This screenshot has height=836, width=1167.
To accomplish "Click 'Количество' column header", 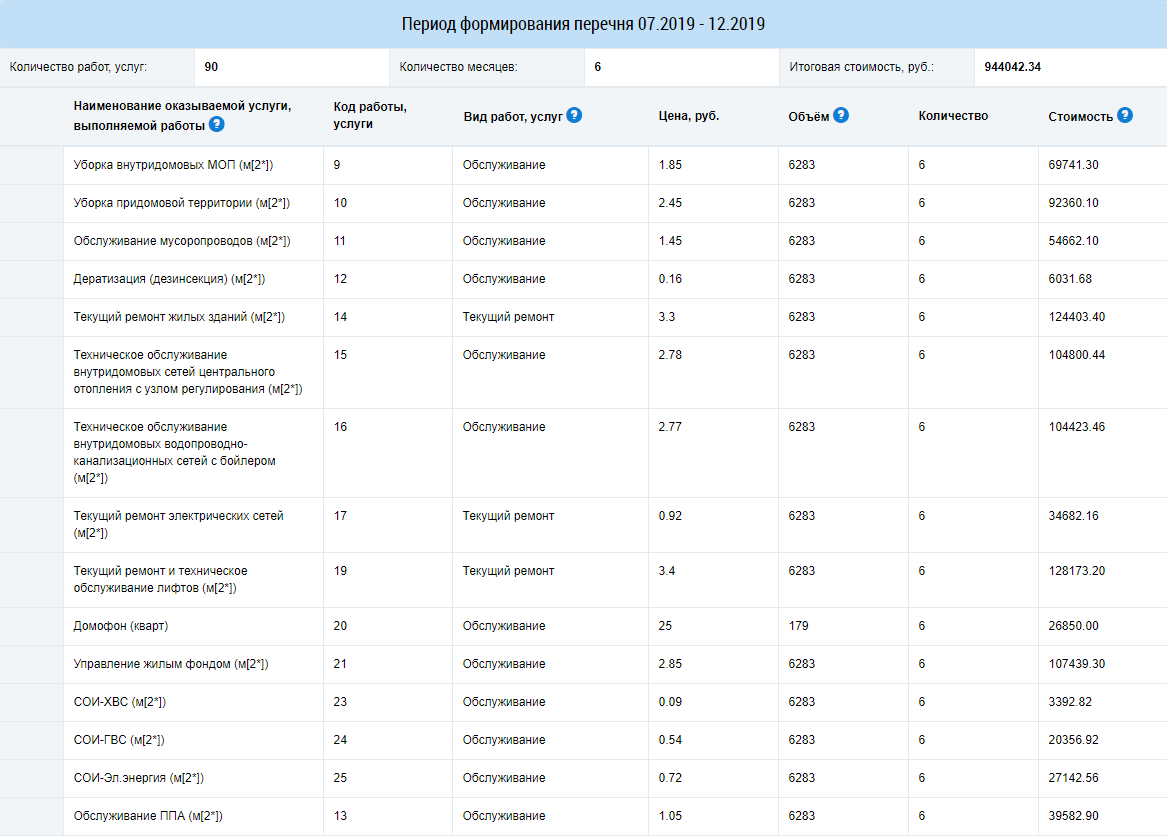I will click(953, 116).
